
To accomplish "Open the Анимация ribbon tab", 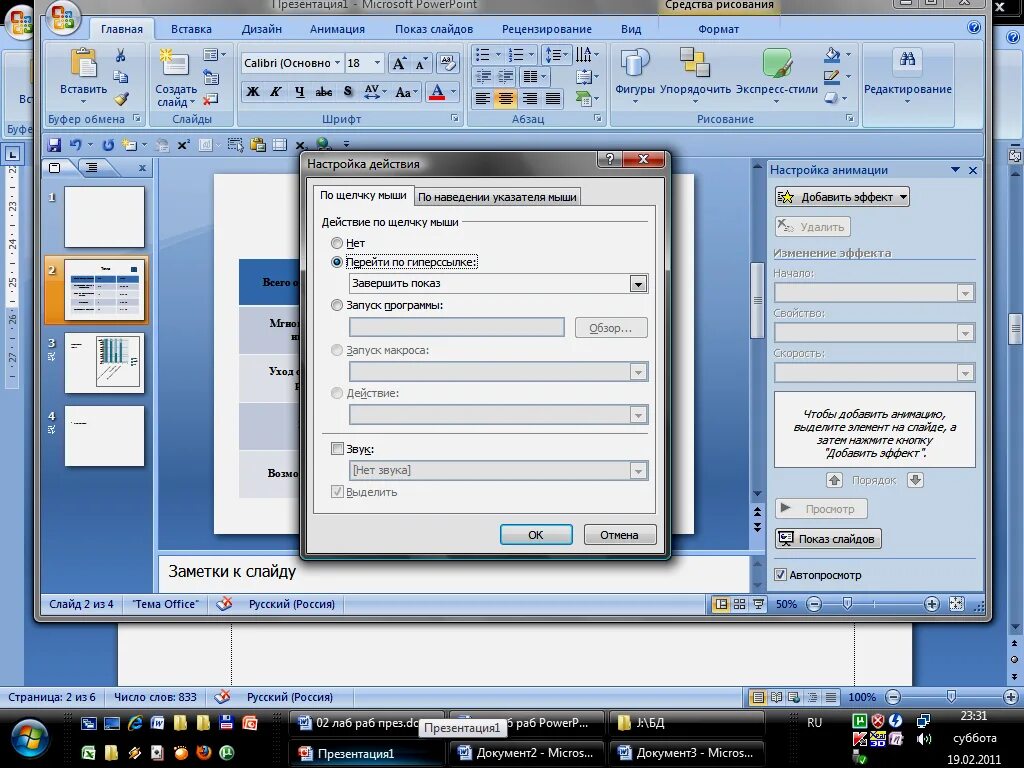I will pyautogui.click(x=337, y=29).
